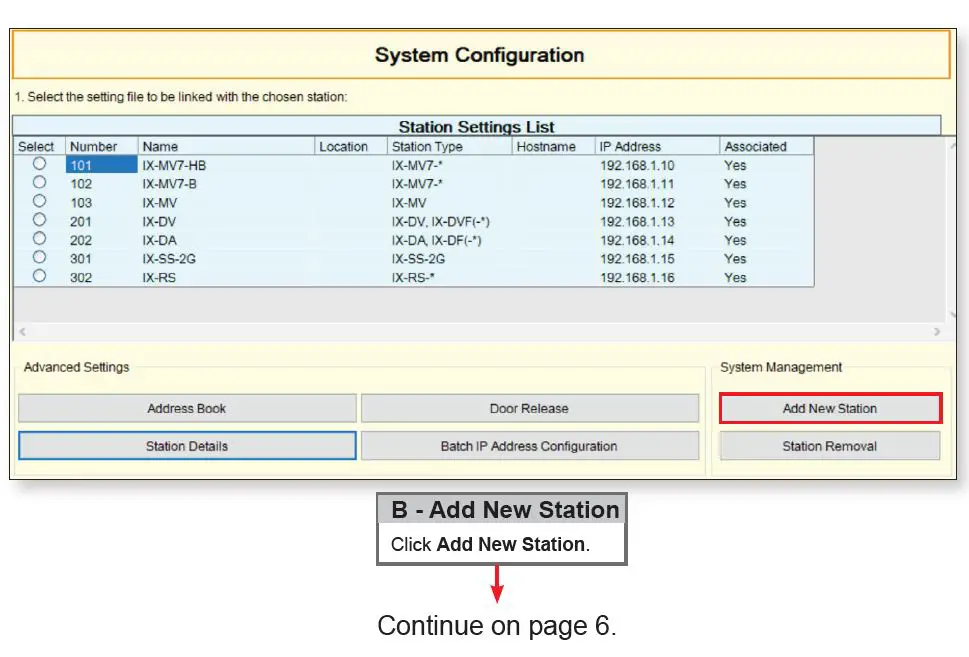Viewport: 969px width, 657px height.
Task: Click the name cell IX-DA
Action: click(x=159, y=240)
